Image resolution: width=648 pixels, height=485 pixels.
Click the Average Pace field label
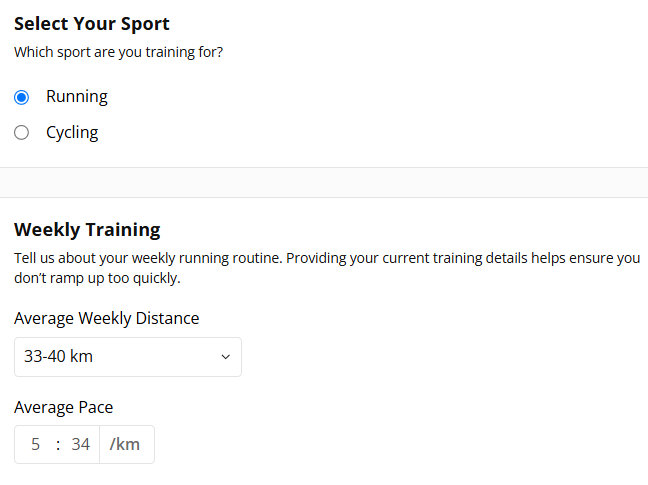[x=64, y=407]
